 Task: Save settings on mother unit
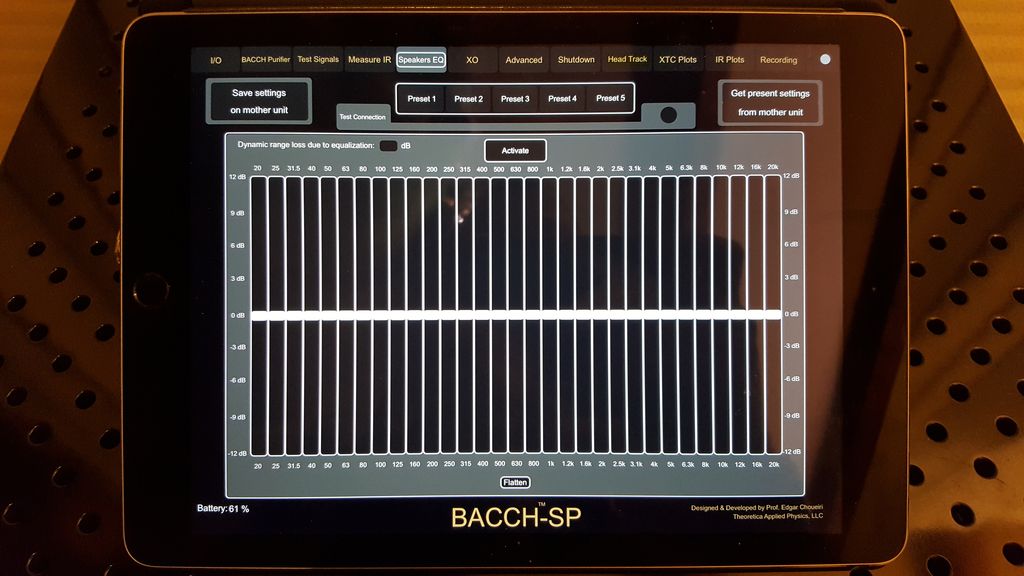point(259,101)
